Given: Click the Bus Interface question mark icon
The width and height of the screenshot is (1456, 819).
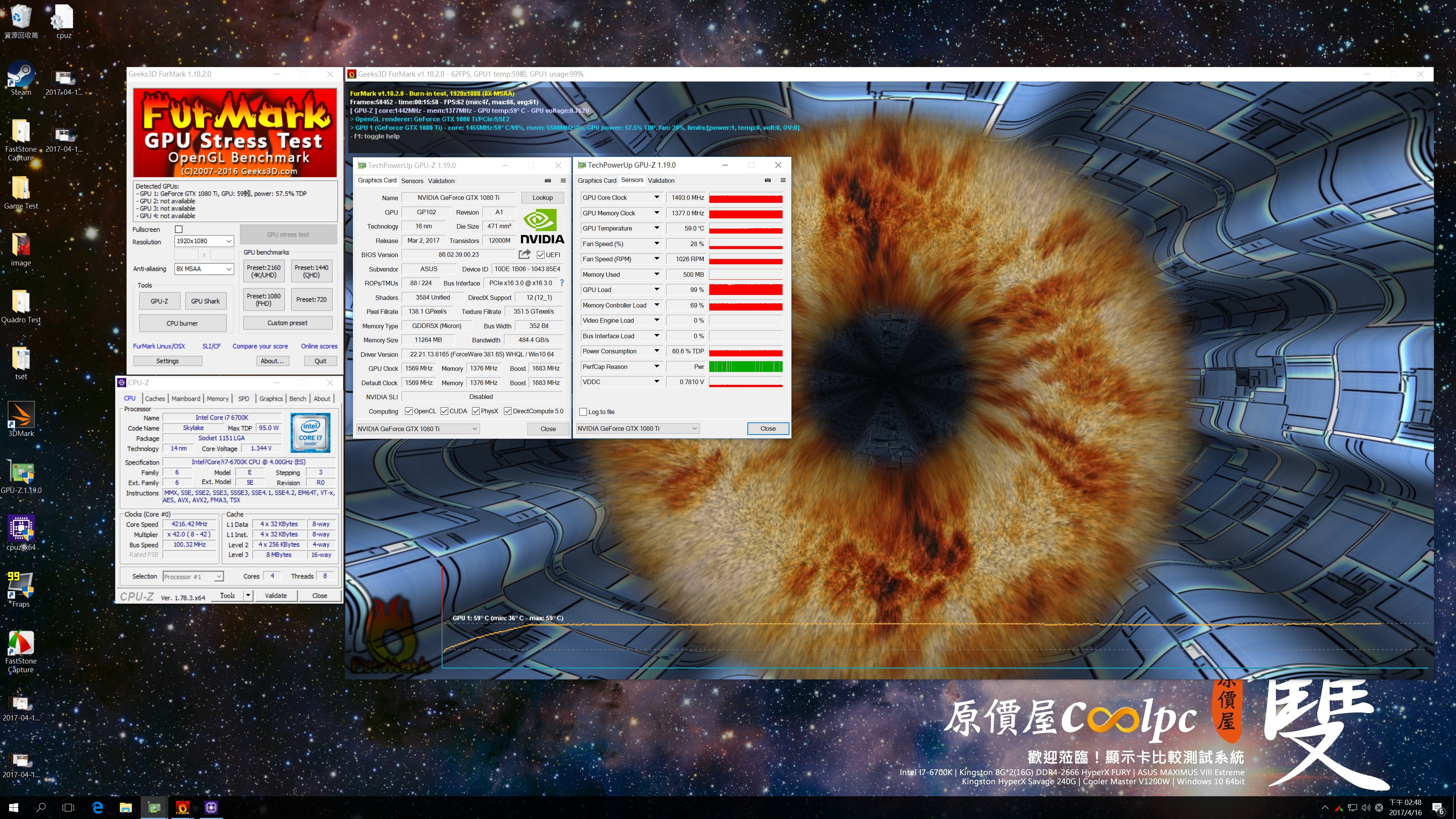Looking at the screenshot, I should tap(562, 283).
